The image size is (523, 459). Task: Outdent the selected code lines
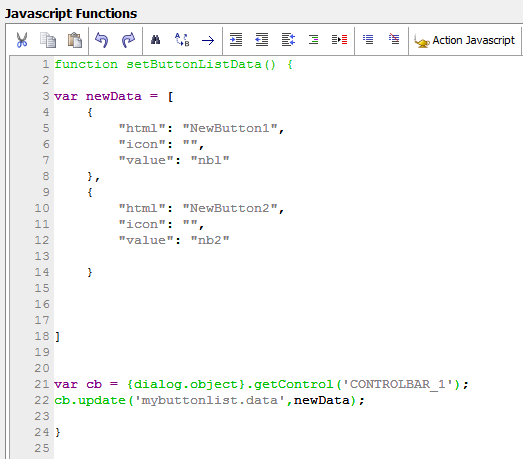(x=262, y=40)
